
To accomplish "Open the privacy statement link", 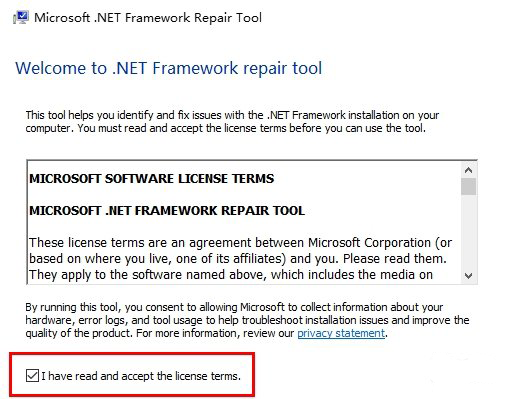I will click(341, 333).
